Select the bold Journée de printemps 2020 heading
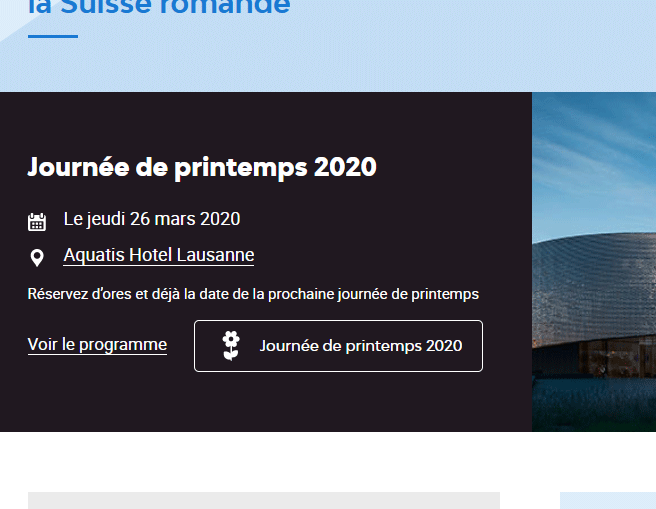656x509 pixels. tap(202, 167)
